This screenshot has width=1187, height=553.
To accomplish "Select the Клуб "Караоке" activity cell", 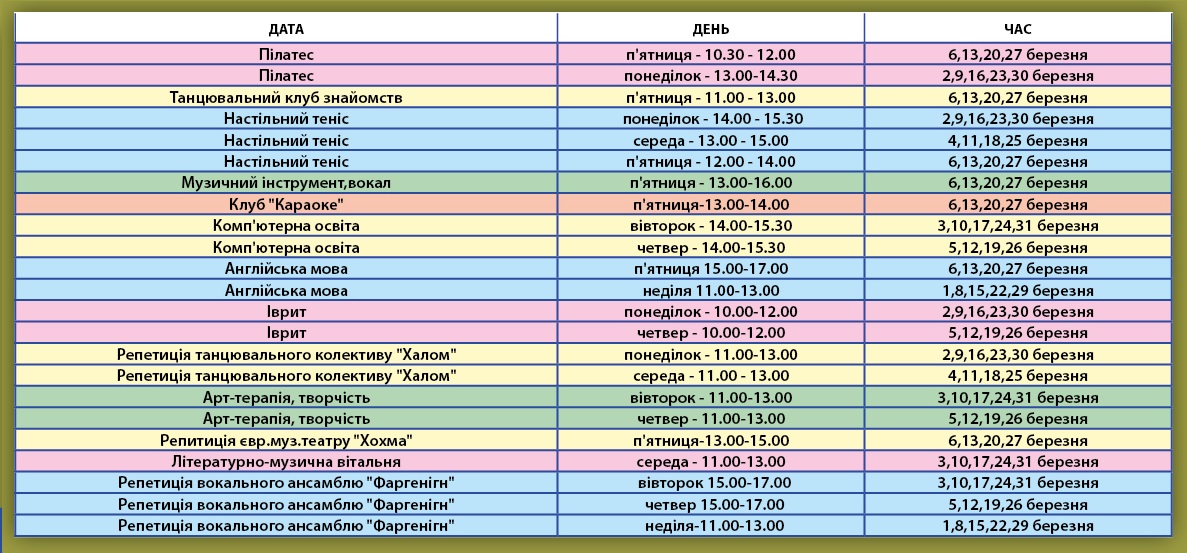I will (286, 204).
